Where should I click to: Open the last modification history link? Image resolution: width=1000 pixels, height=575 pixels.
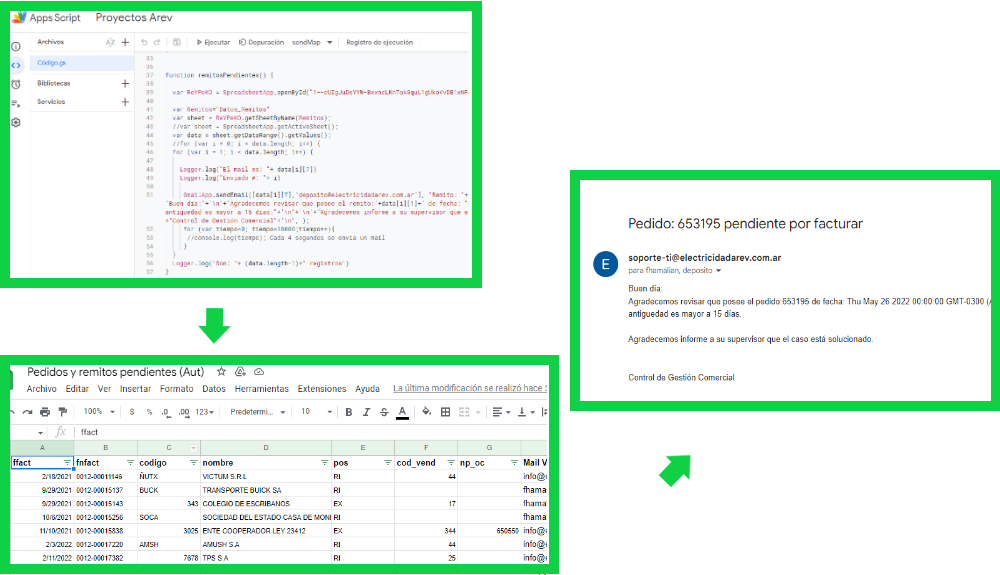coord(470,388)
